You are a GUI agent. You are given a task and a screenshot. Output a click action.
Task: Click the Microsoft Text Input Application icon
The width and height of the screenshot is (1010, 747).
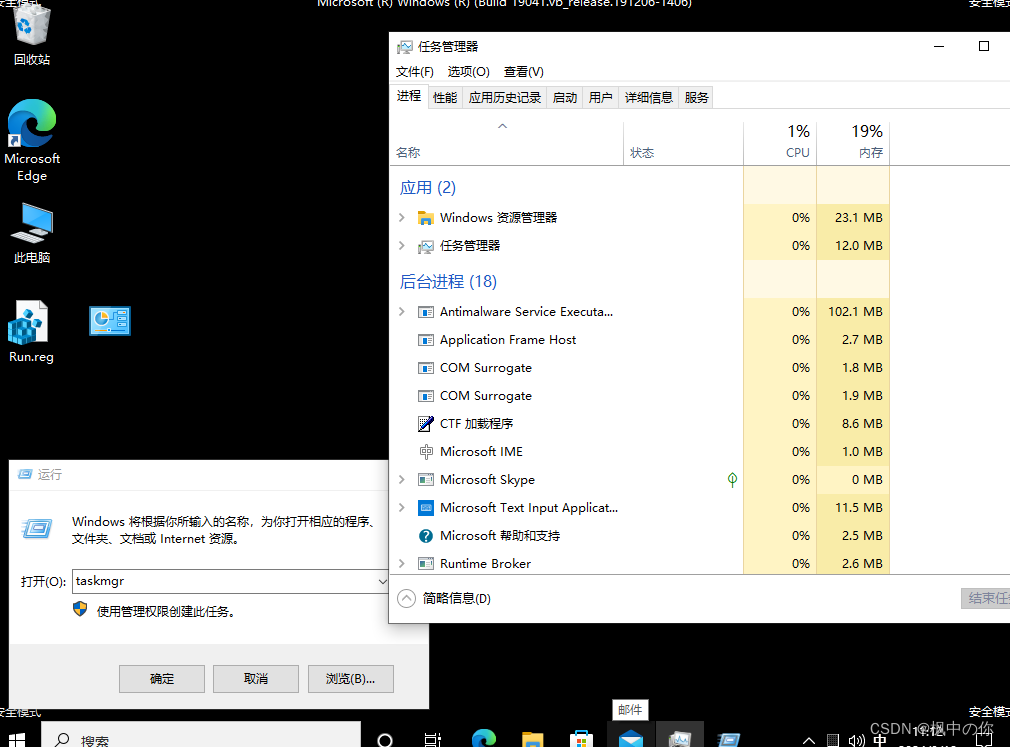pyautogui.click(x=426, y=508)
